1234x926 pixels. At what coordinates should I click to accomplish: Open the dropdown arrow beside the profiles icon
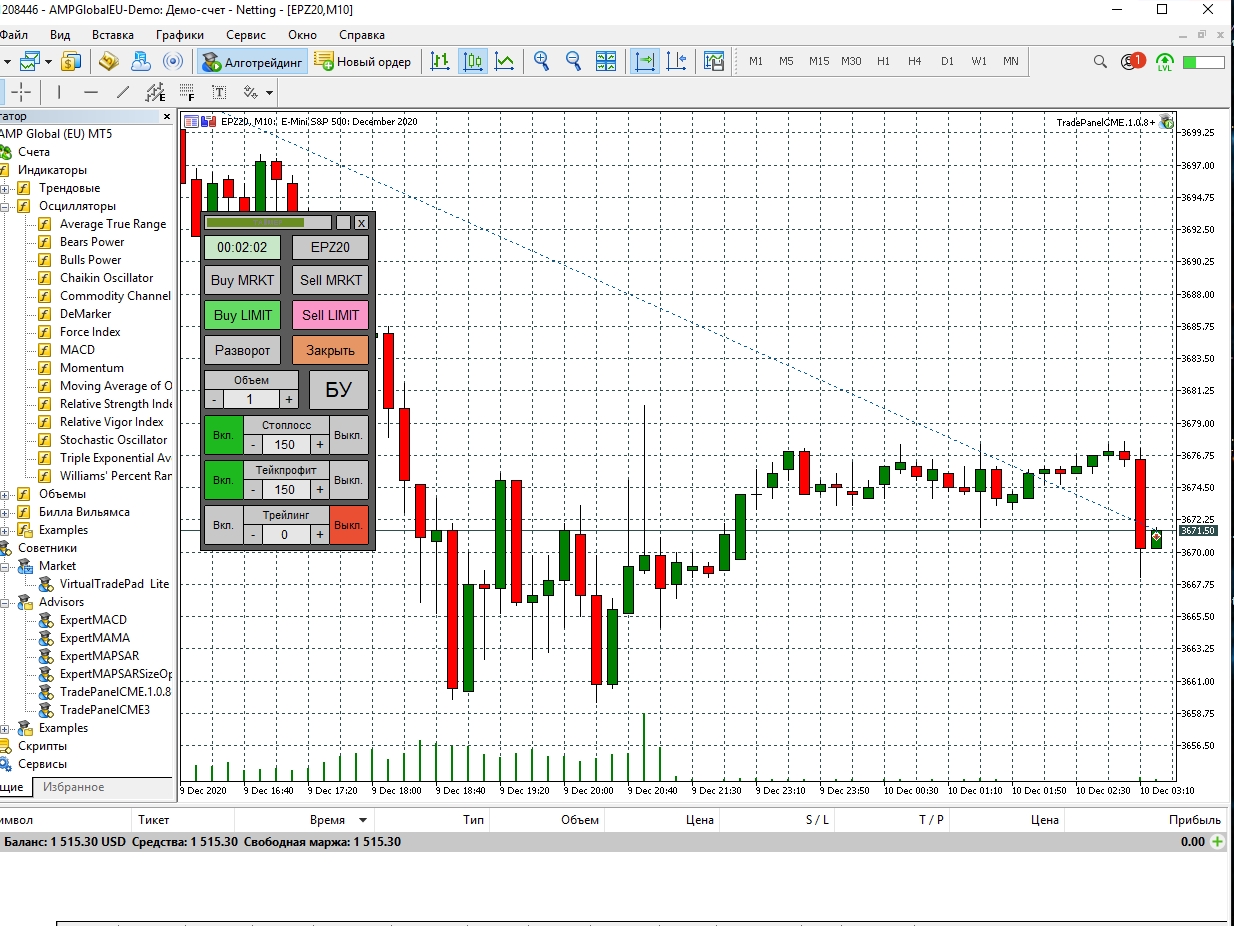[x=48, y=62]
